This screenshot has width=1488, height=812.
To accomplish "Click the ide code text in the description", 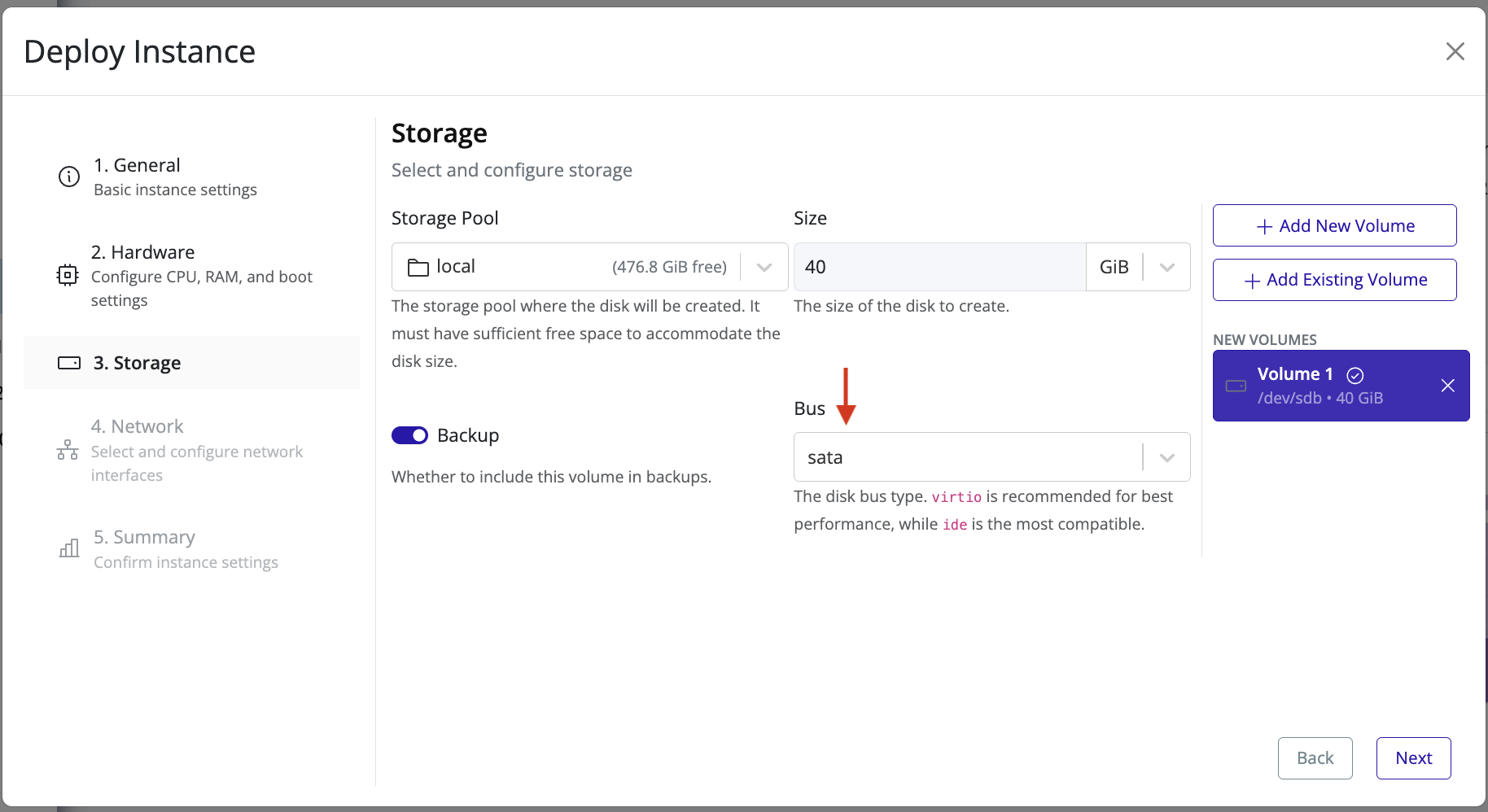I will pos(955,525).
